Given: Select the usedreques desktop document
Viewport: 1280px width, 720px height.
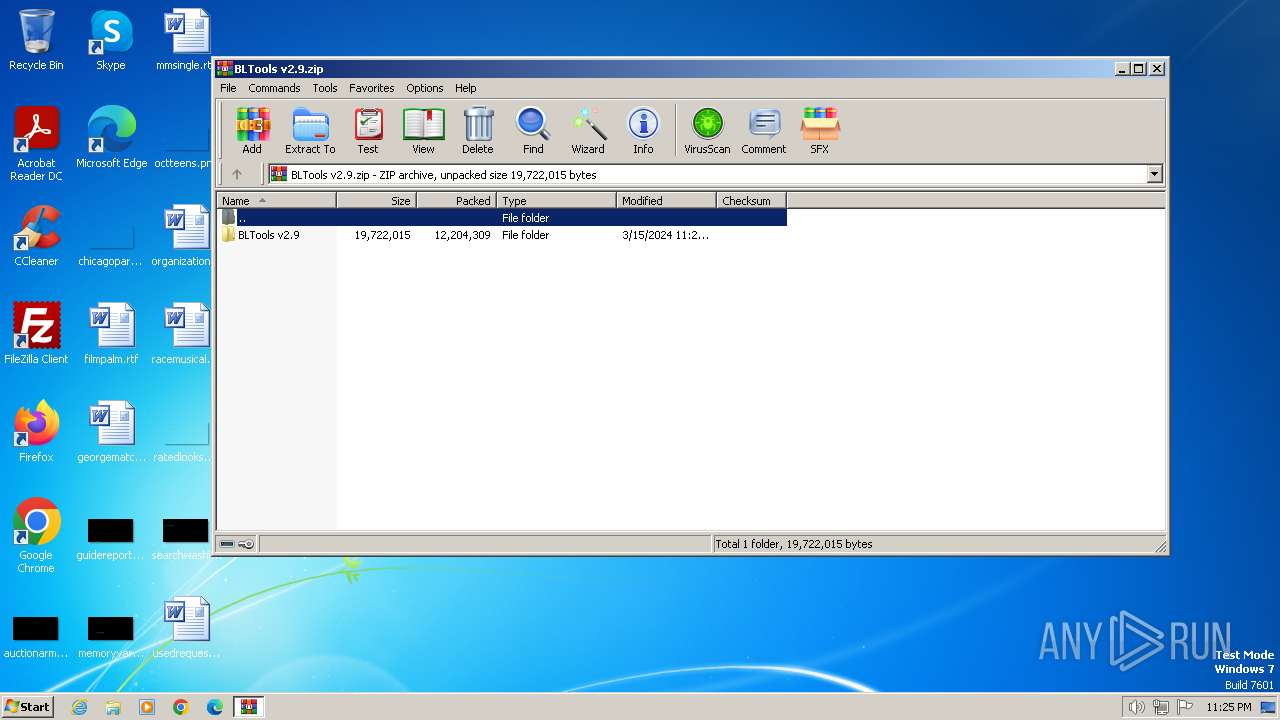Looking at the screenshot, I should coord(186,627).
